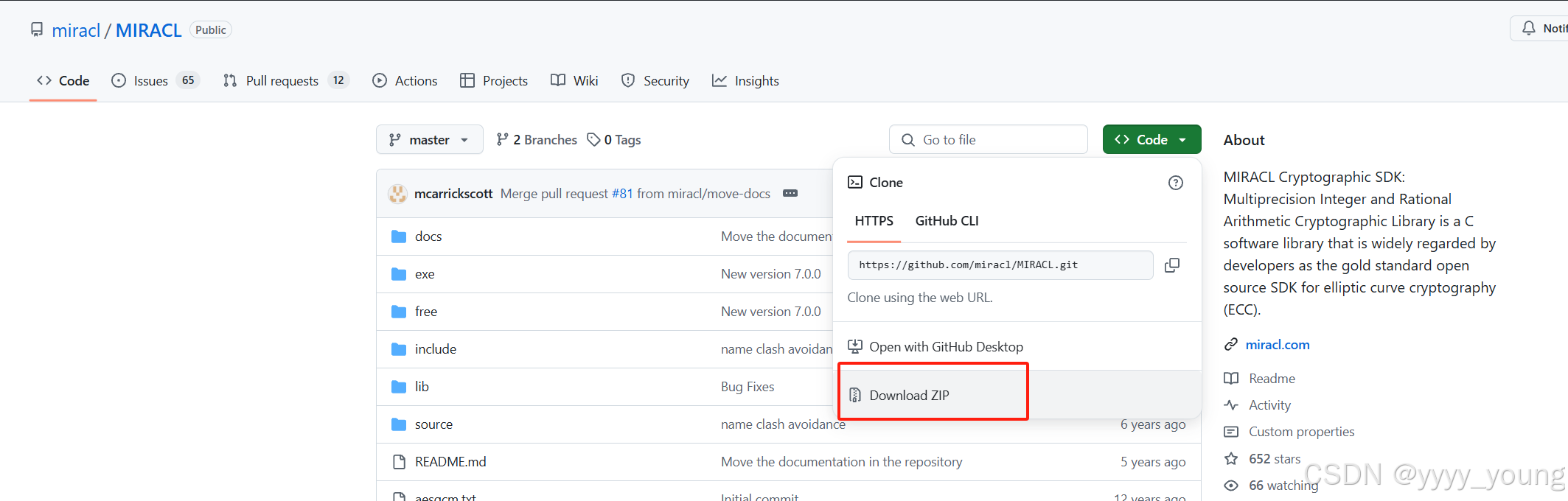Switch to the GitHub CLI clone tab
The width and height of the screenshot is (1568, 501).
pos(947,221)
